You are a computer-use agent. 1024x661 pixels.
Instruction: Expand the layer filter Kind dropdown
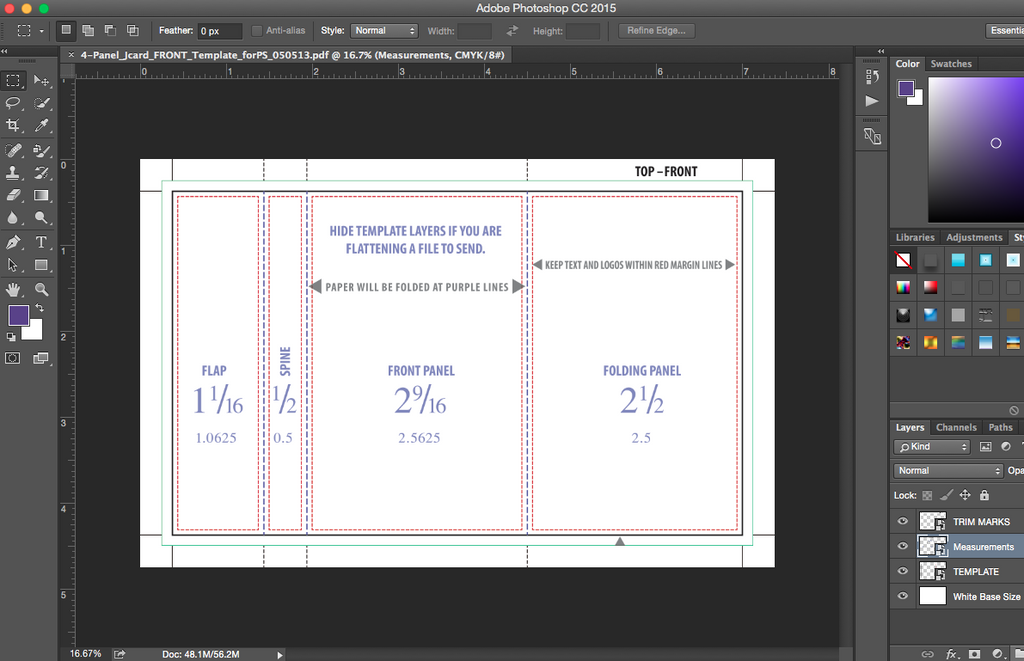[932, 447]
